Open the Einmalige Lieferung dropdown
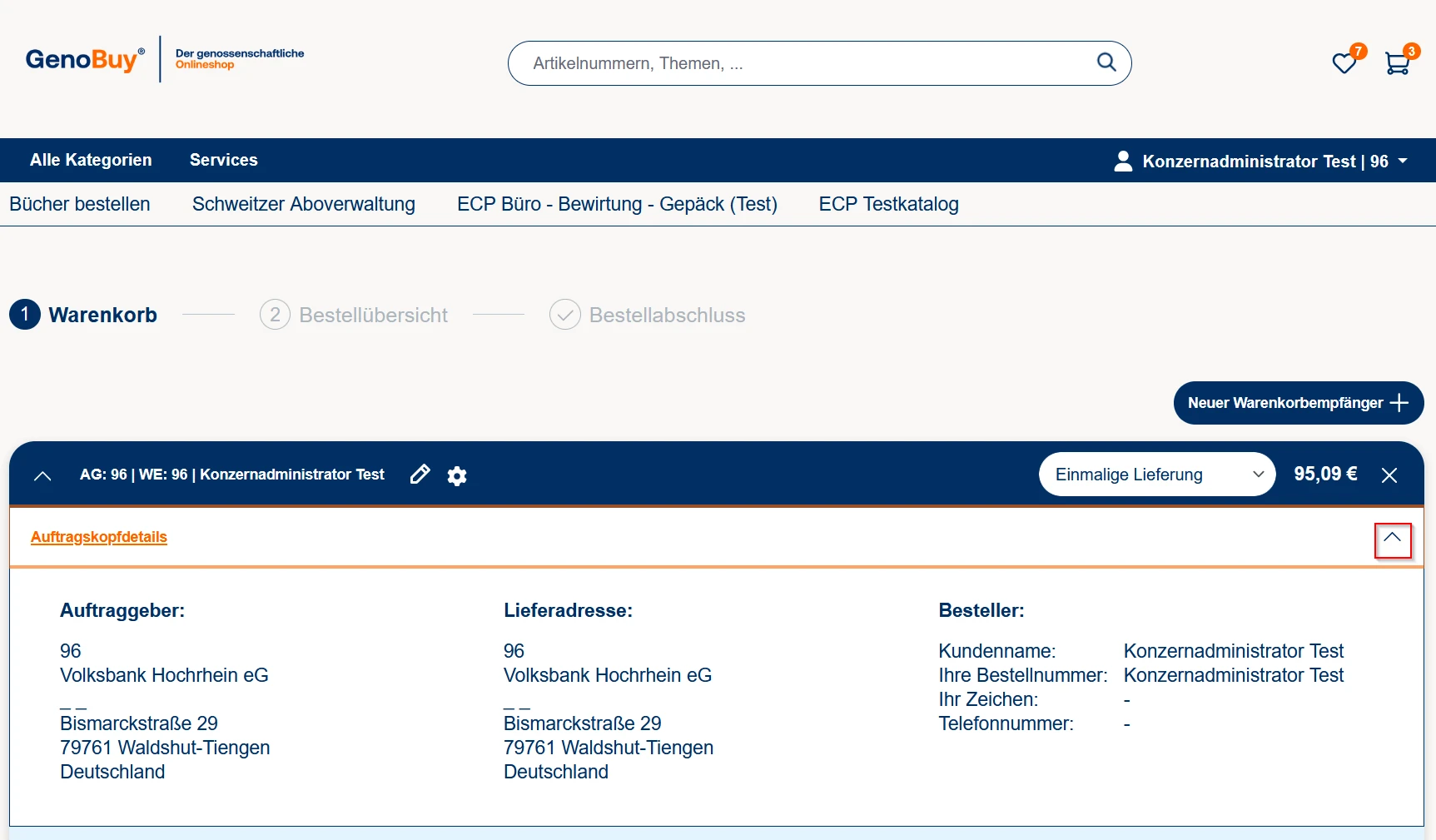Image resolution: width=1436 pixels, height=840 pixels. [x=1156, y=475]
